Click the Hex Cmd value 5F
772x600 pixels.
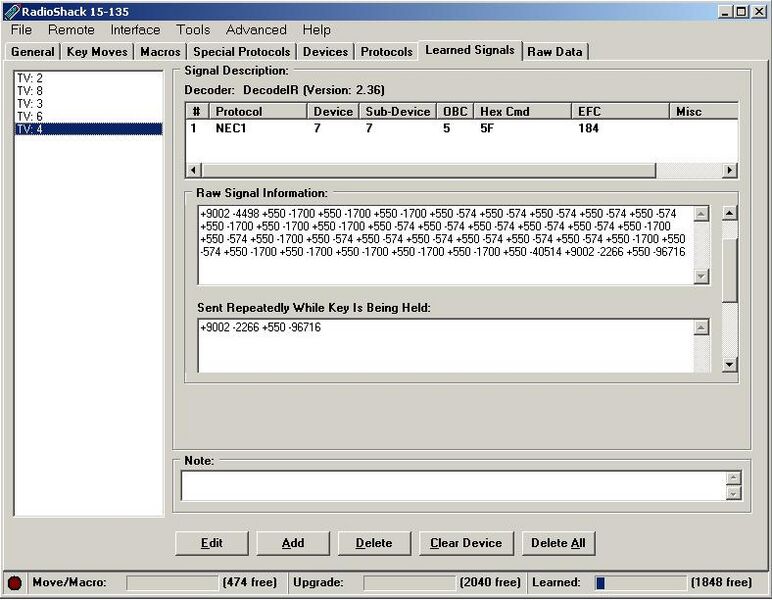pos(486,128)
